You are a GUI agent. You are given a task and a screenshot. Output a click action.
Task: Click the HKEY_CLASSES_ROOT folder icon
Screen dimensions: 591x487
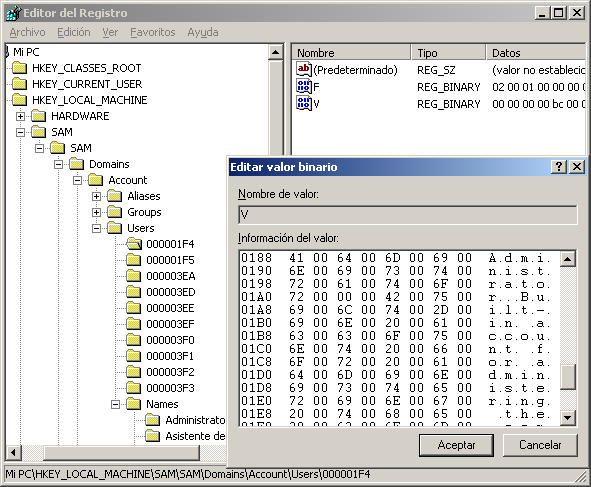(20, 68)
